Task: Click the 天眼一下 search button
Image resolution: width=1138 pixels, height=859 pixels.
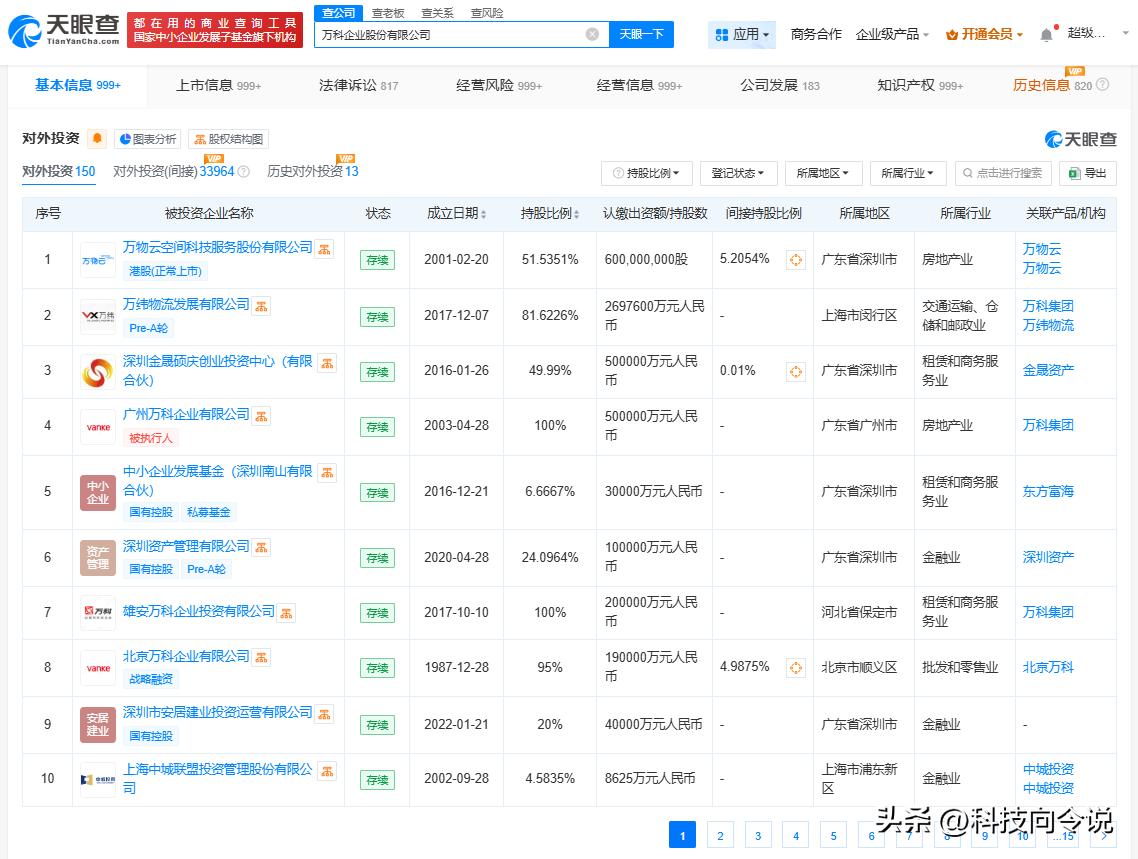Action: [x=642, y=34]
